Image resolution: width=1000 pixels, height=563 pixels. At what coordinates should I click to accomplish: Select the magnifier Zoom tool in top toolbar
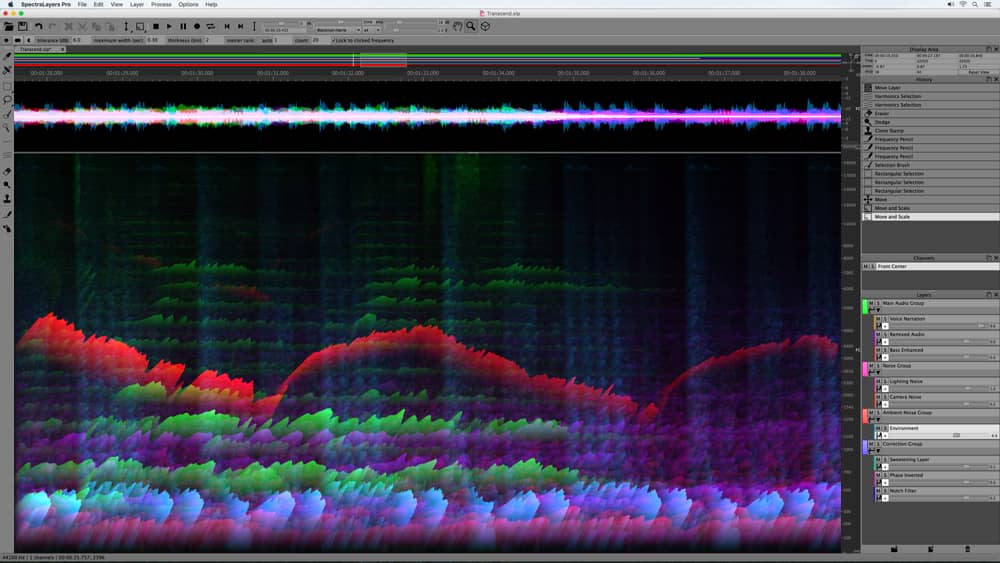pyautogui.click(x=471, y=26)
